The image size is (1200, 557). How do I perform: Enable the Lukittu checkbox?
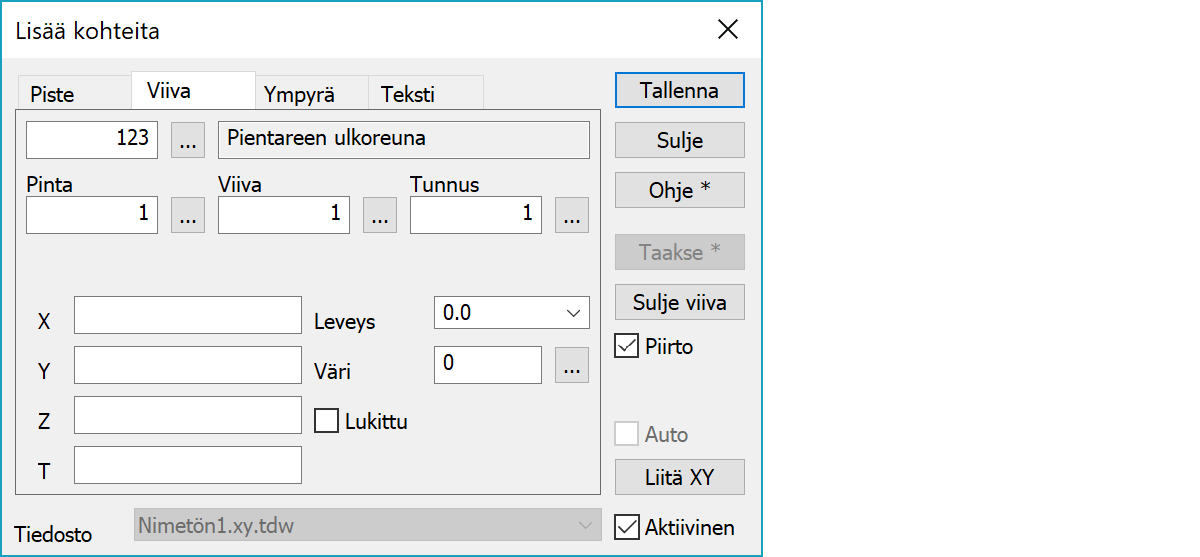coord(327,421)
